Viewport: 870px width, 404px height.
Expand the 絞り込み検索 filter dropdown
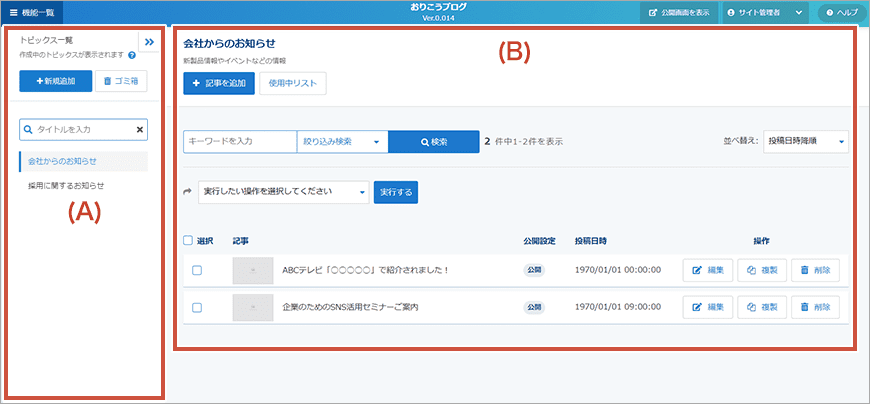pyautogui.click(x=342, y=142)
